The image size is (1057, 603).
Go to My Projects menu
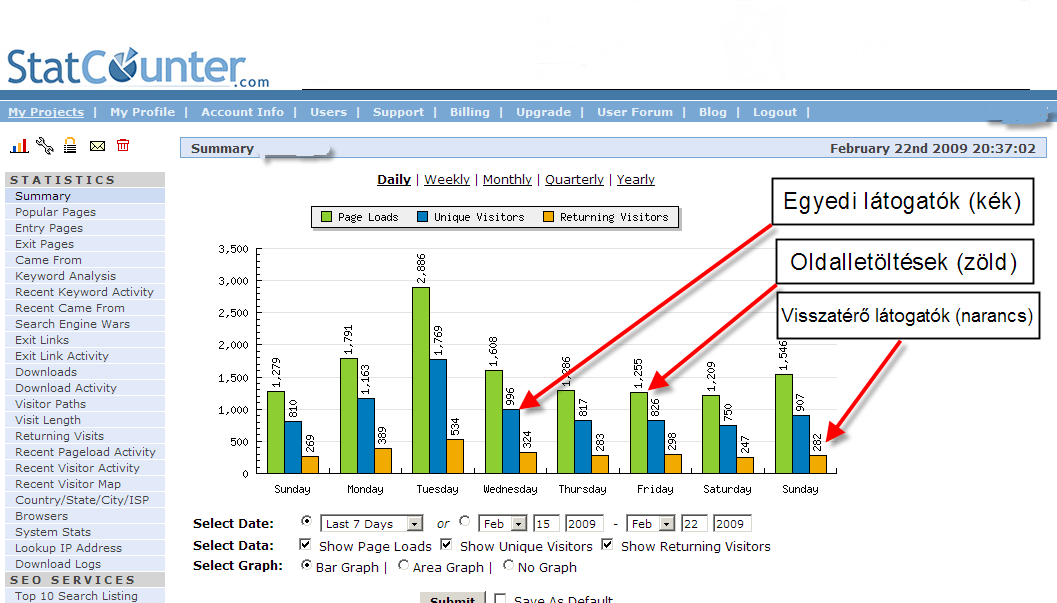coord(47,112)
